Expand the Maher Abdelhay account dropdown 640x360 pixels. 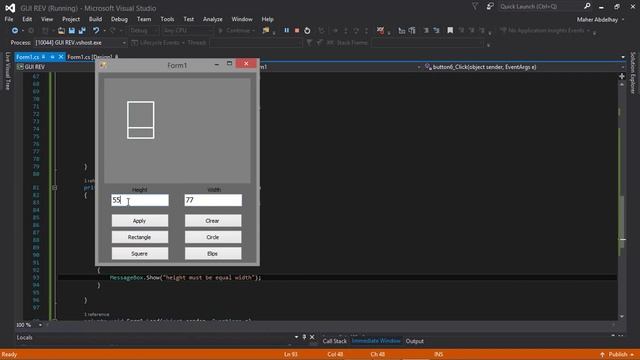coord(623,20)
